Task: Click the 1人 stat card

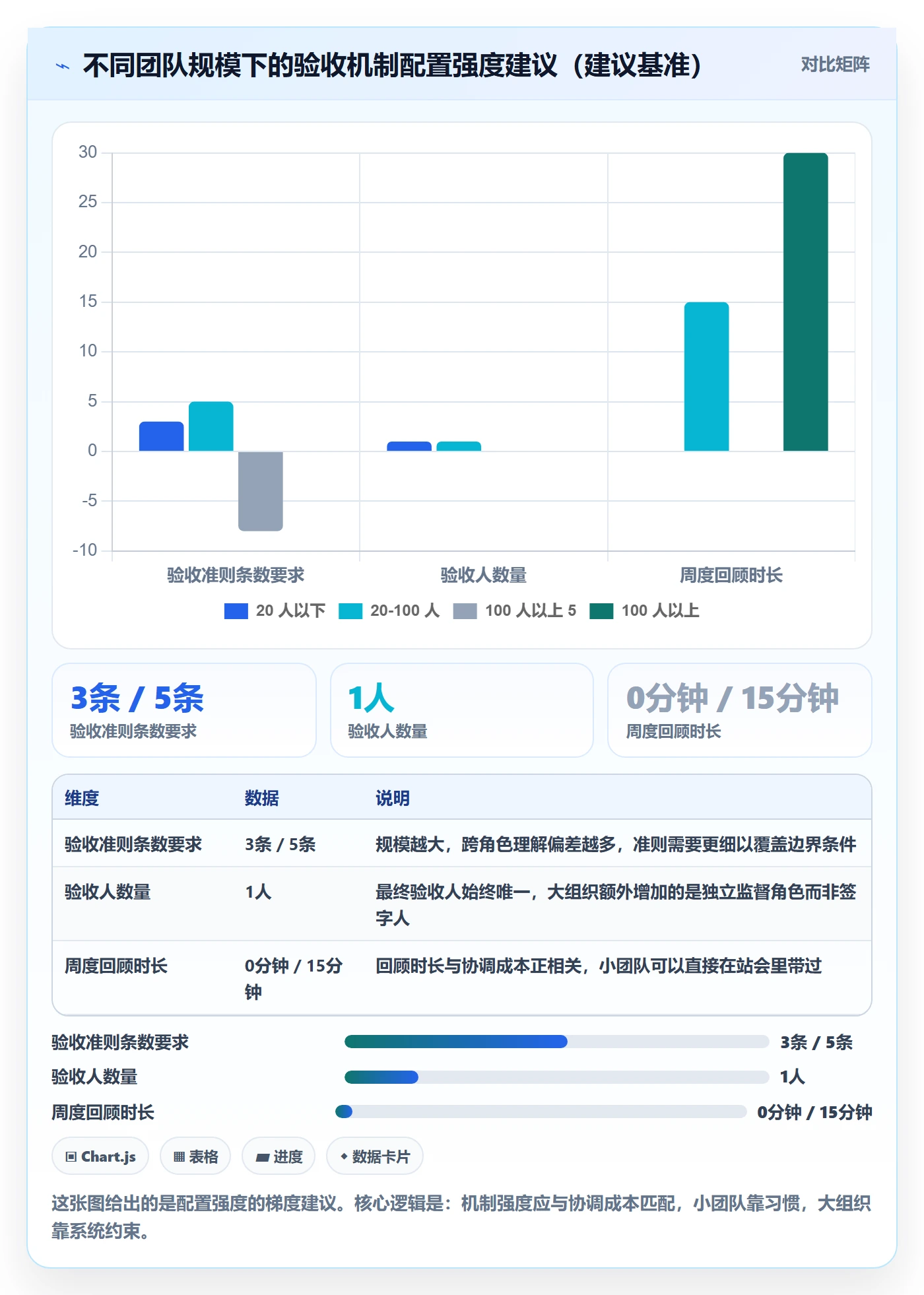Action: (x=462, y=710)
